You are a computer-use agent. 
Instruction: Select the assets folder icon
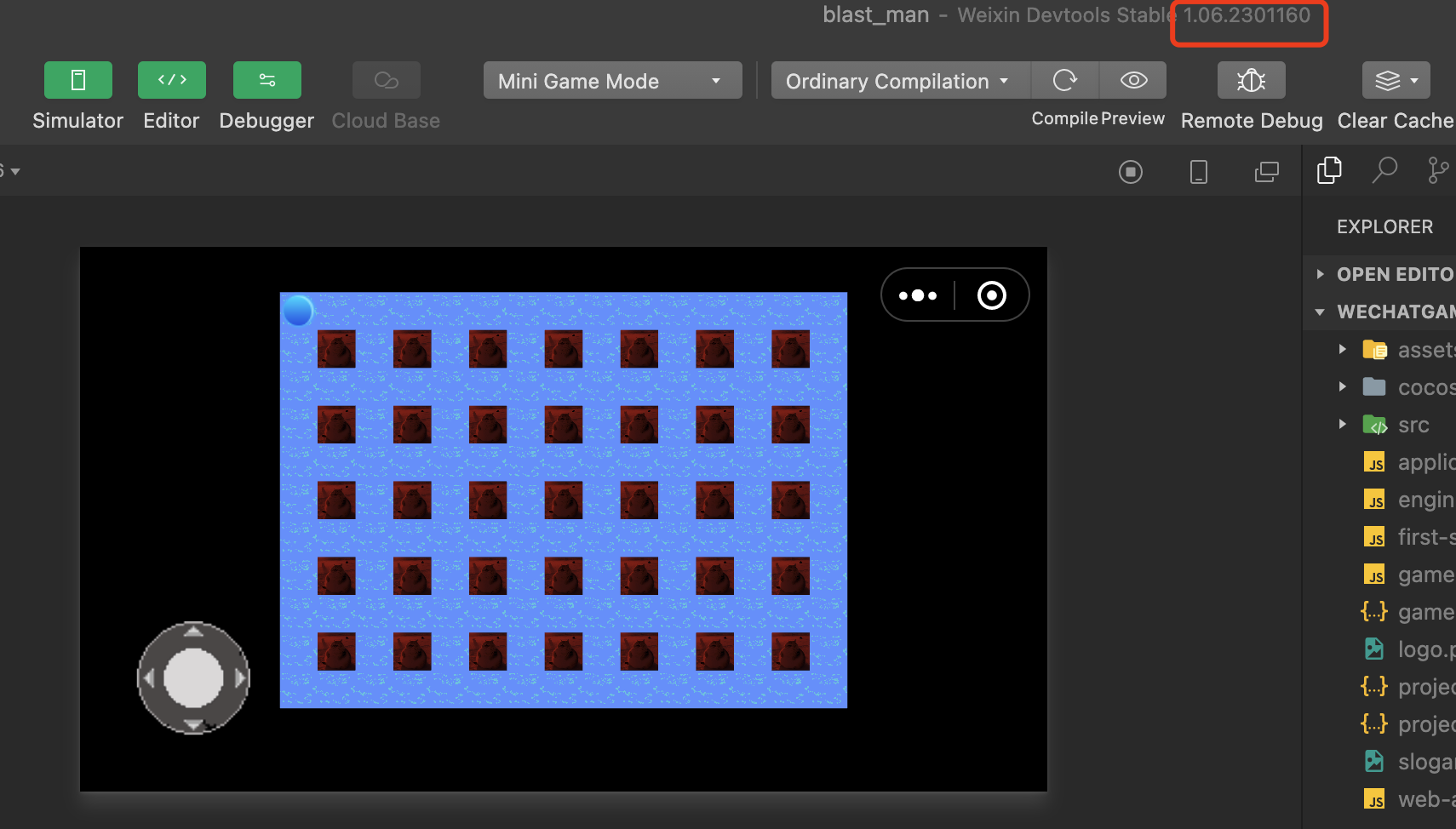coord(1375,349)
